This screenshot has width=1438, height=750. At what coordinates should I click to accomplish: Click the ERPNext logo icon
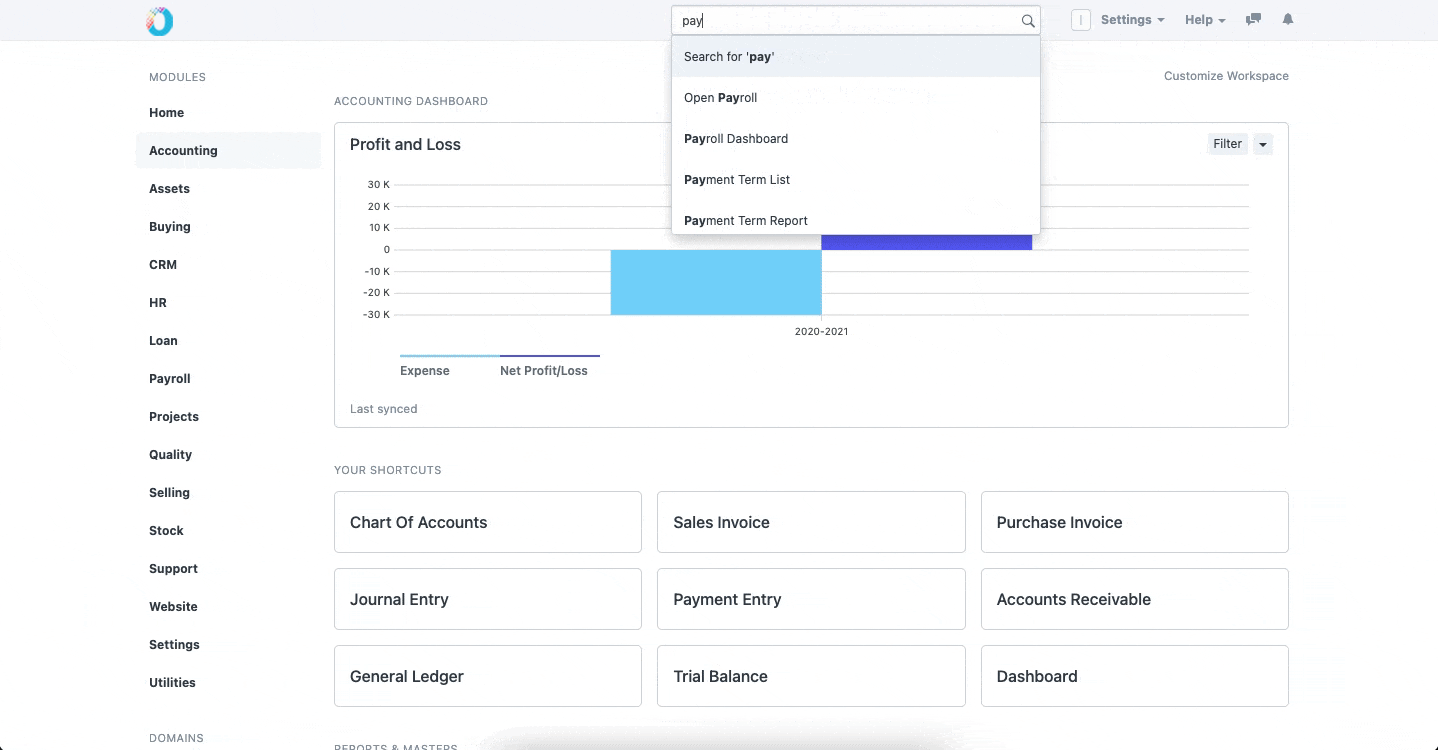tap(160, 20)
